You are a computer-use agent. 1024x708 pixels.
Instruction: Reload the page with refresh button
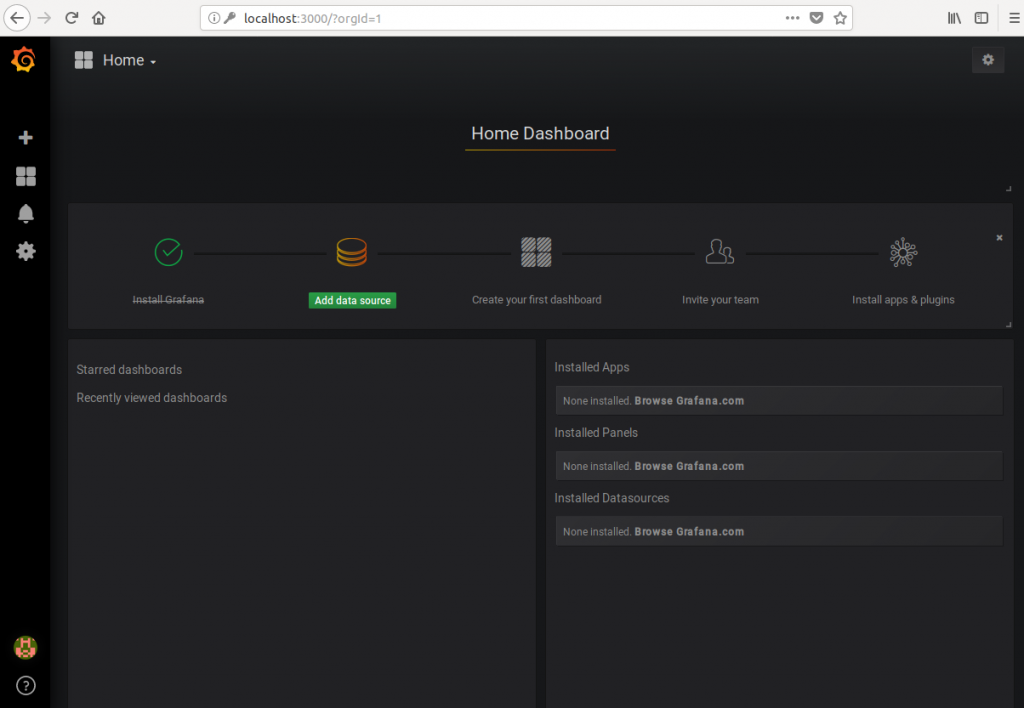(x=72, y=18)
